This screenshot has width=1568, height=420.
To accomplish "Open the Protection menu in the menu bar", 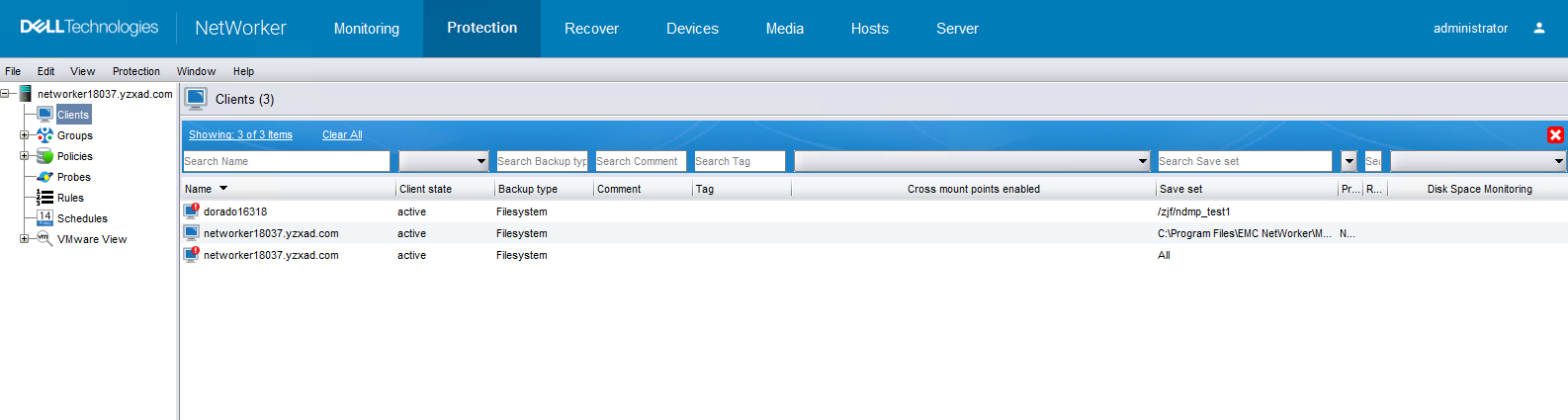I will (x=136, y=71).
